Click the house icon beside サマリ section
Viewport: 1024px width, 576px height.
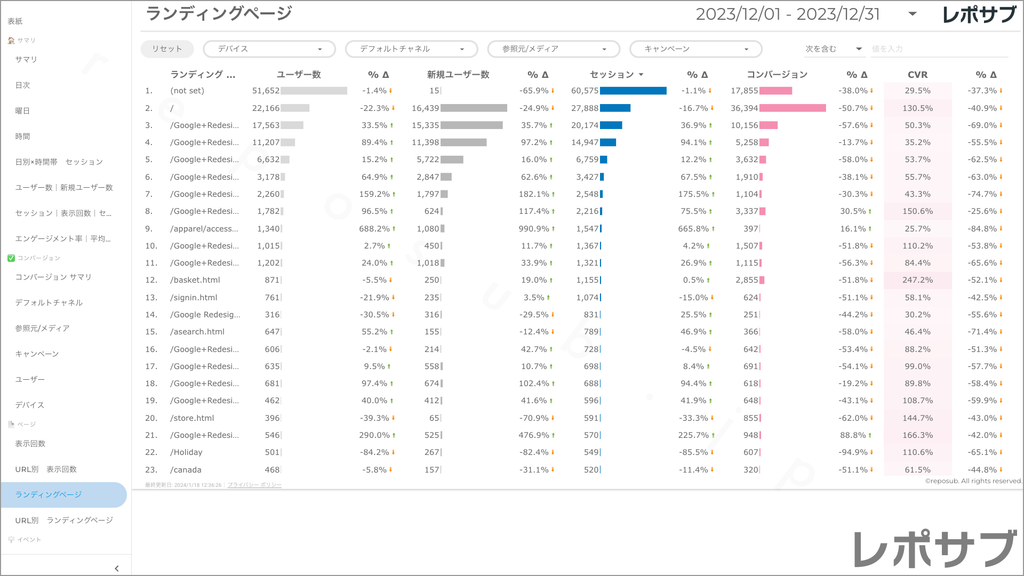point(11,41)
